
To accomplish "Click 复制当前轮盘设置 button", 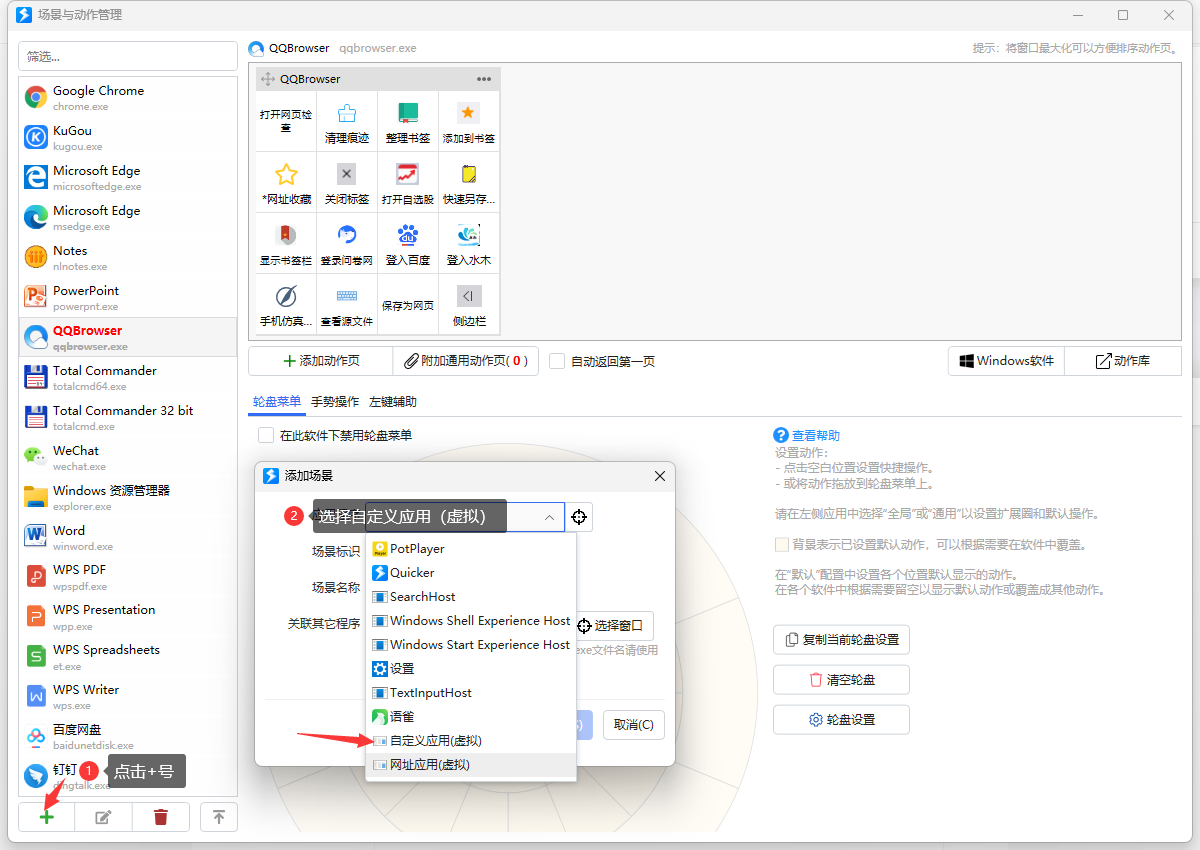I will coord(841,640).
